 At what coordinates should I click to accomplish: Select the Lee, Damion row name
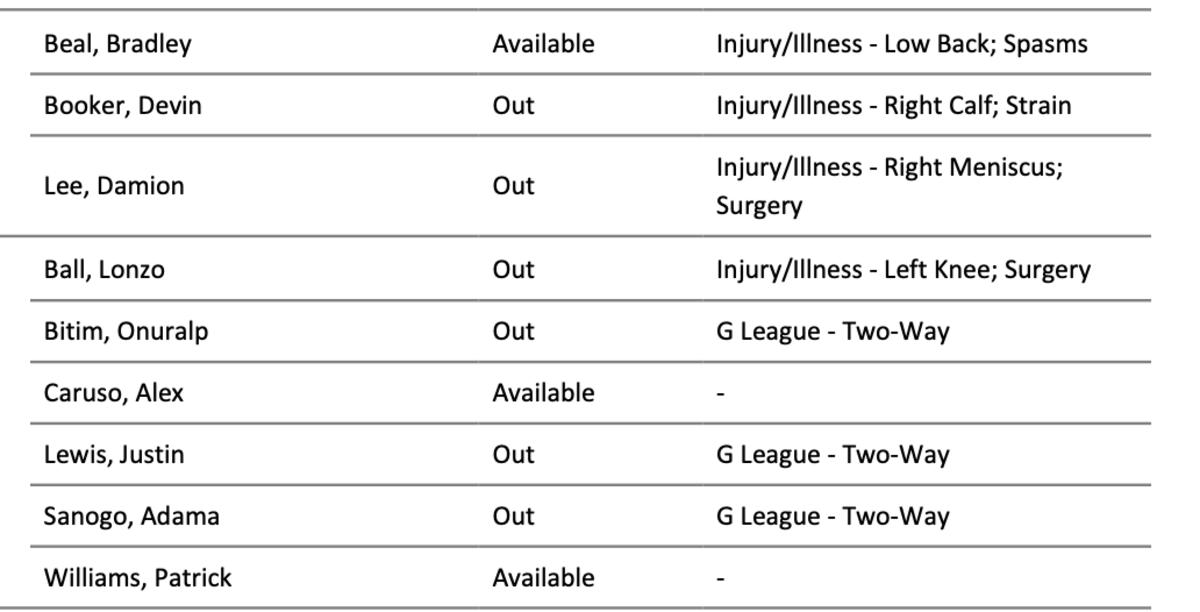113,186
